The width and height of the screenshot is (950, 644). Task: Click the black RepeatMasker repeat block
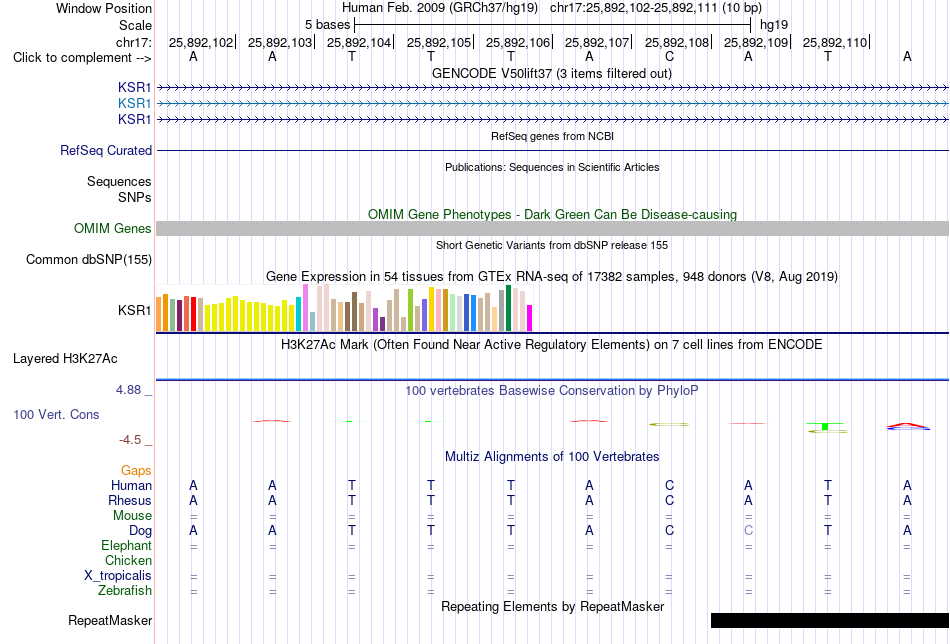click(829, 620)
